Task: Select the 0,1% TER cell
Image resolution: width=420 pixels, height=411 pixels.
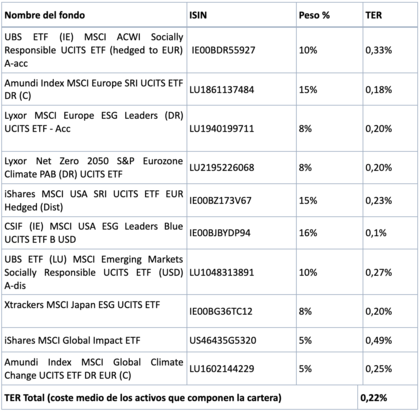Action: coord(376,233)
